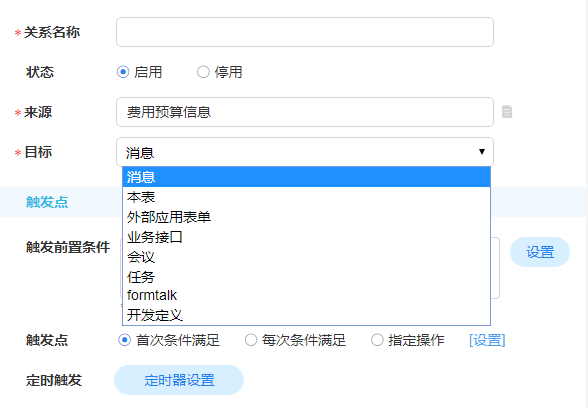Pick 业务接口 from the dropdown
This screenshot has width=588, height=408.
point(306,237)
